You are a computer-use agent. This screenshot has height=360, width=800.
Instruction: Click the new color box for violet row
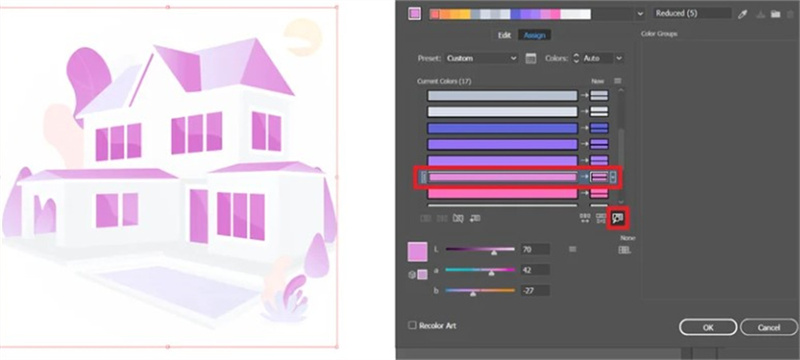[x=599, y=144]
